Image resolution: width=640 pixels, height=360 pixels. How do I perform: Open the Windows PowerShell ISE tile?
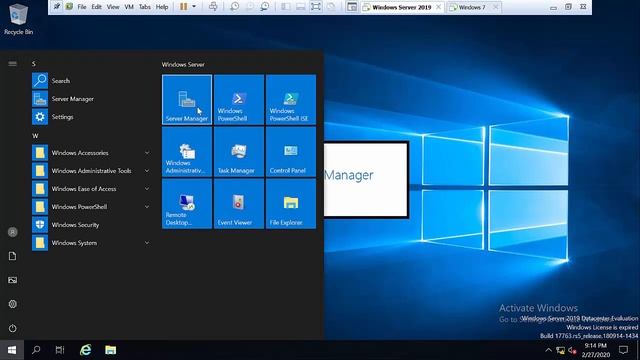291,100
